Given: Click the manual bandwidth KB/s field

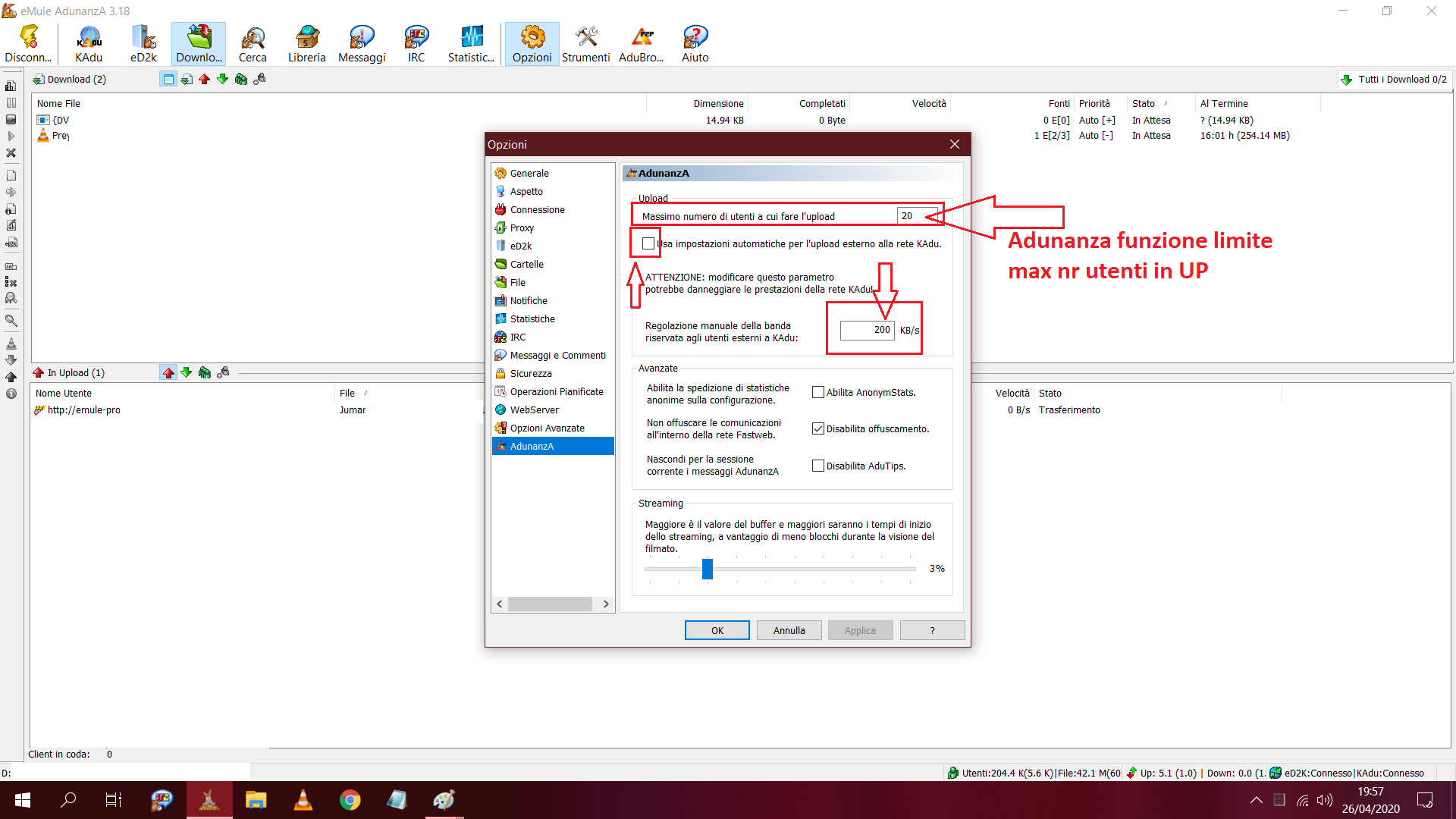Looking at the screenshot, I should 868,330.
